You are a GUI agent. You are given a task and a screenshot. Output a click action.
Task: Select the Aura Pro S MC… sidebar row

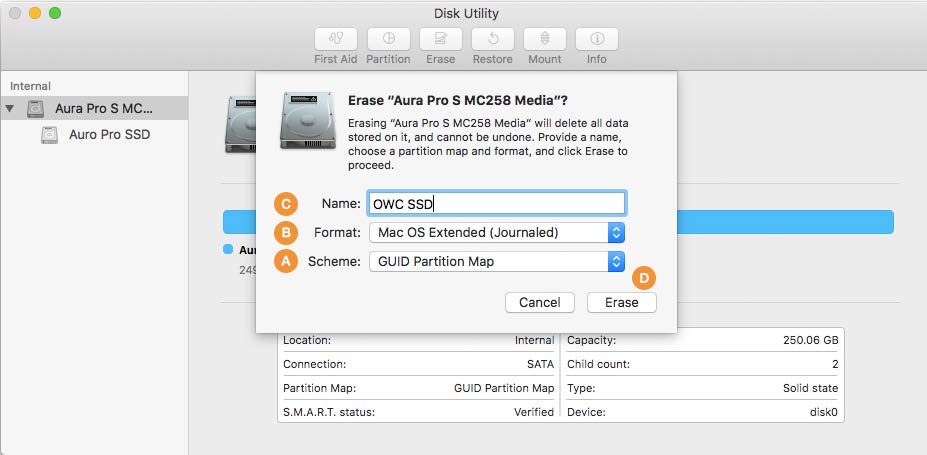click(95, 109)
